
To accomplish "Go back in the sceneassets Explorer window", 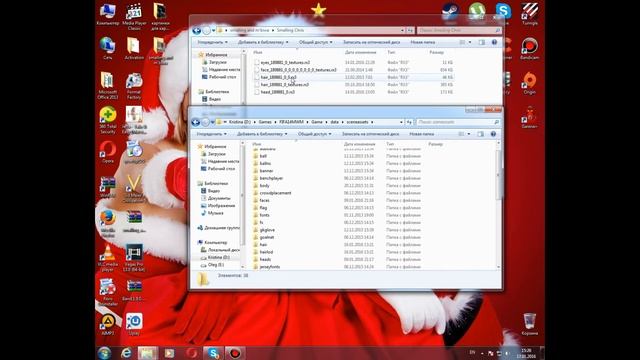I will [x=196, y=122].
